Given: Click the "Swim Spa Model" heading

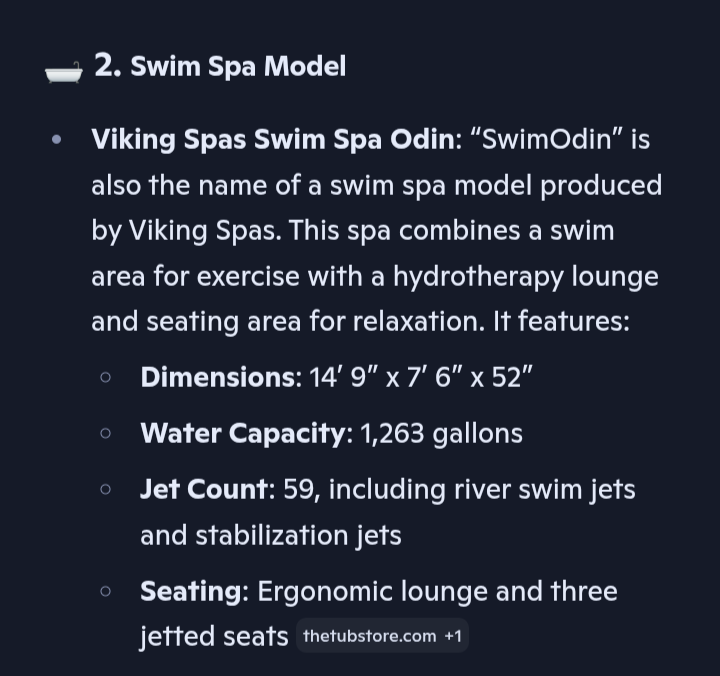Looking at the screenshot, I should point(238,67).
